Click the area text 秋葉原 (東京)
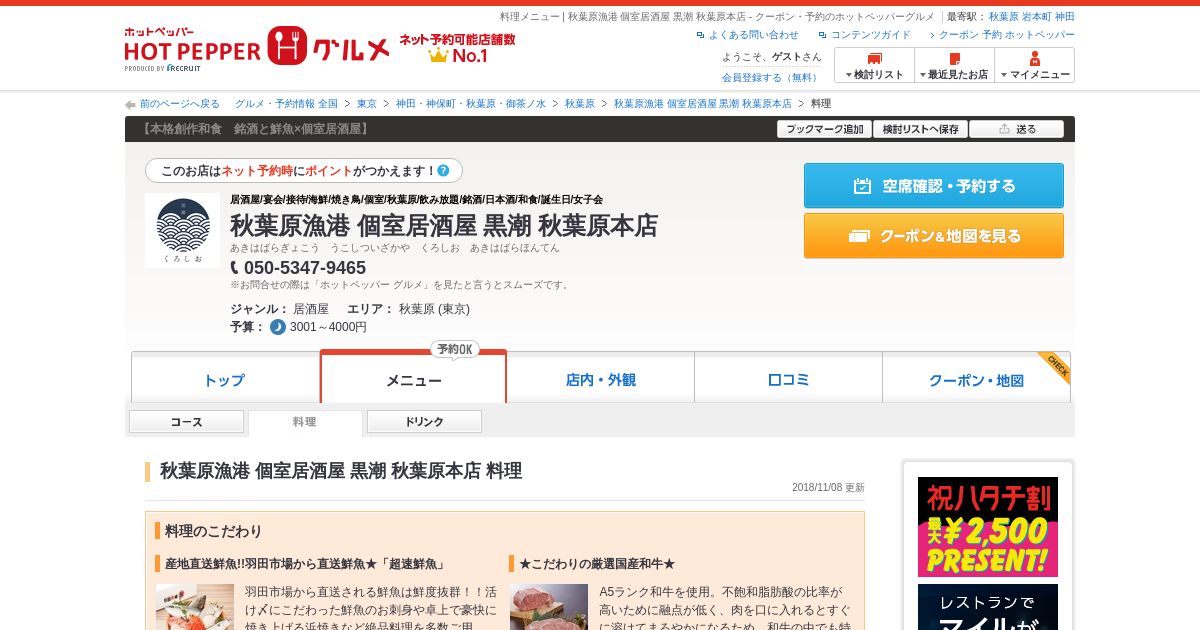This screenshot has width=1200, height=630. [434, 309]
